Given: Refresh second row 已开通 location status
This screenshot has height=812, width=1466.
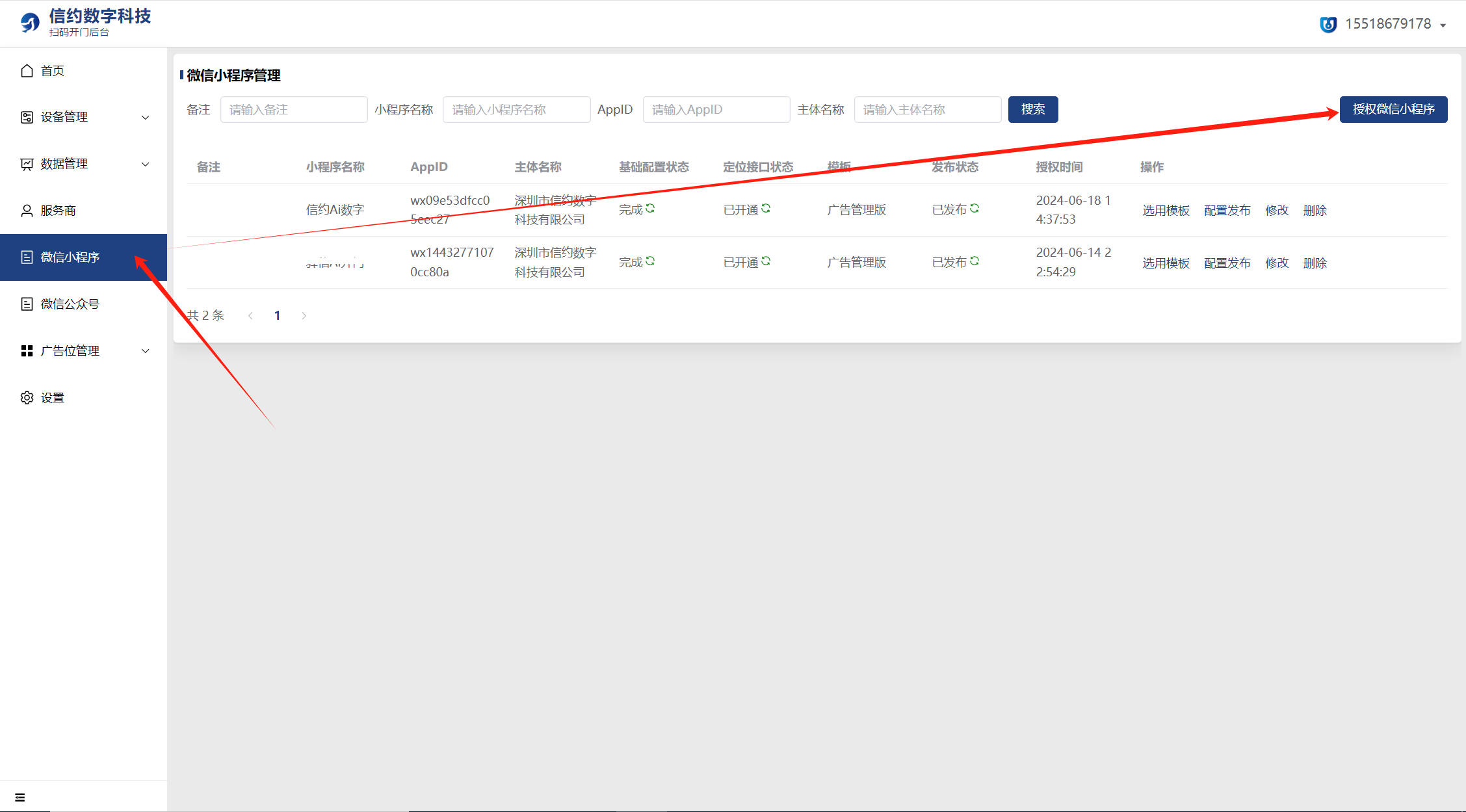Looking at the screenshot, I should [766, 261].
